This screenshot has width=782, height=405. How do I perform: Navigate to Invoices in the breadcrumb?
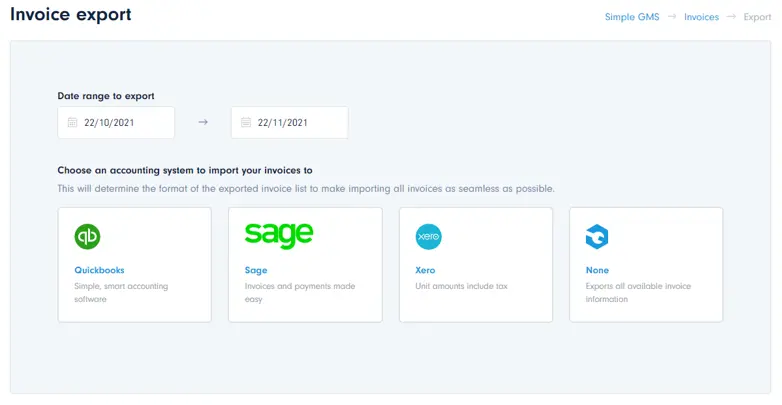coord(701,17)
